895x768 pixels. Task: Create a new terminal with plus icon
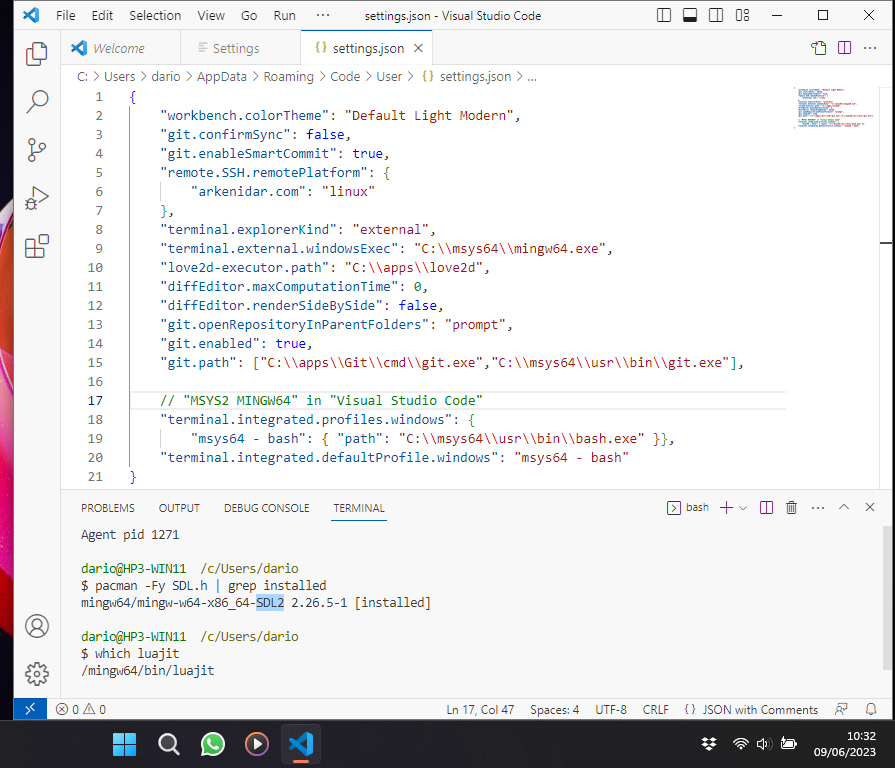726,507
